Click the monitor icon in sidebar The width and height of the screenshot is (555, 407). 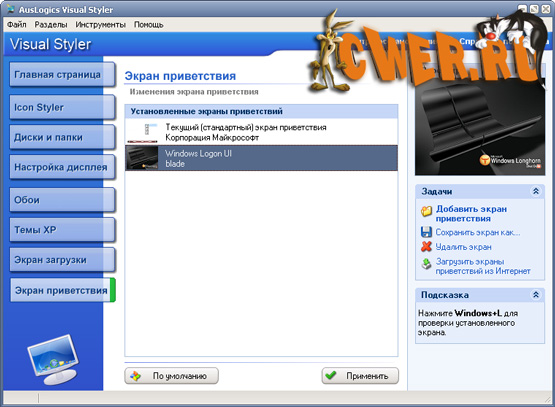(54, 360)
